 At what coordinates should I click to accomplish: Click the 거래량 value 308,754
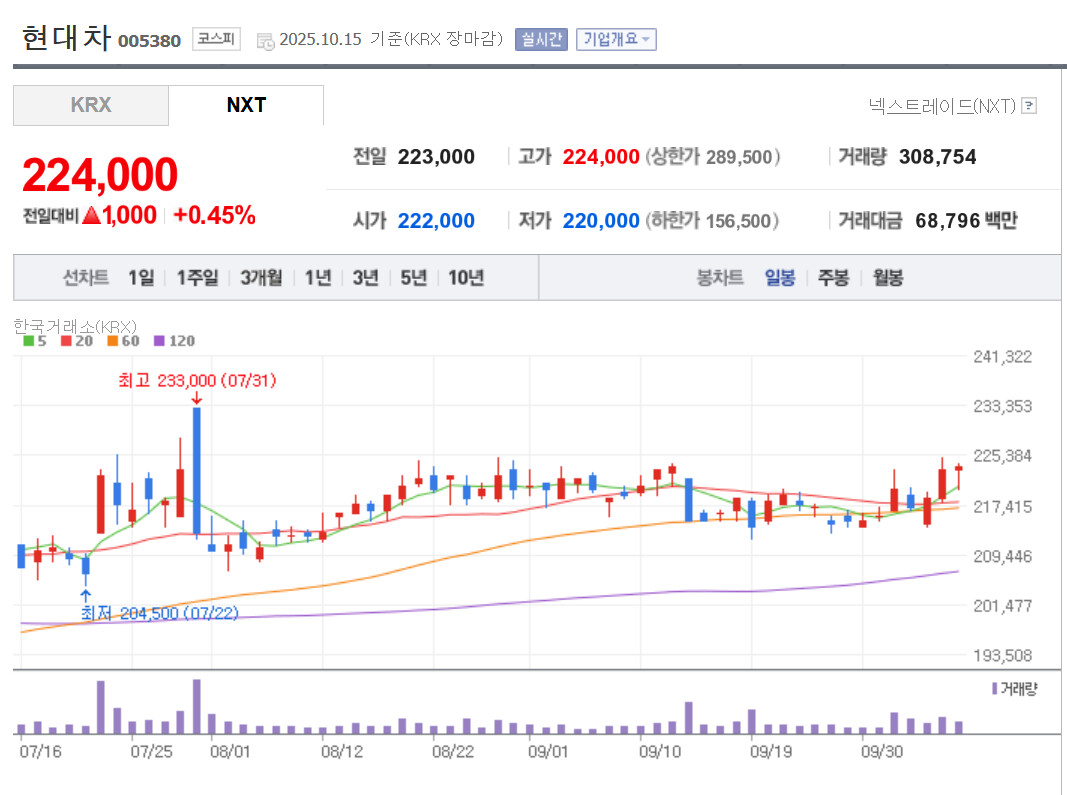(x=938, y=157)
